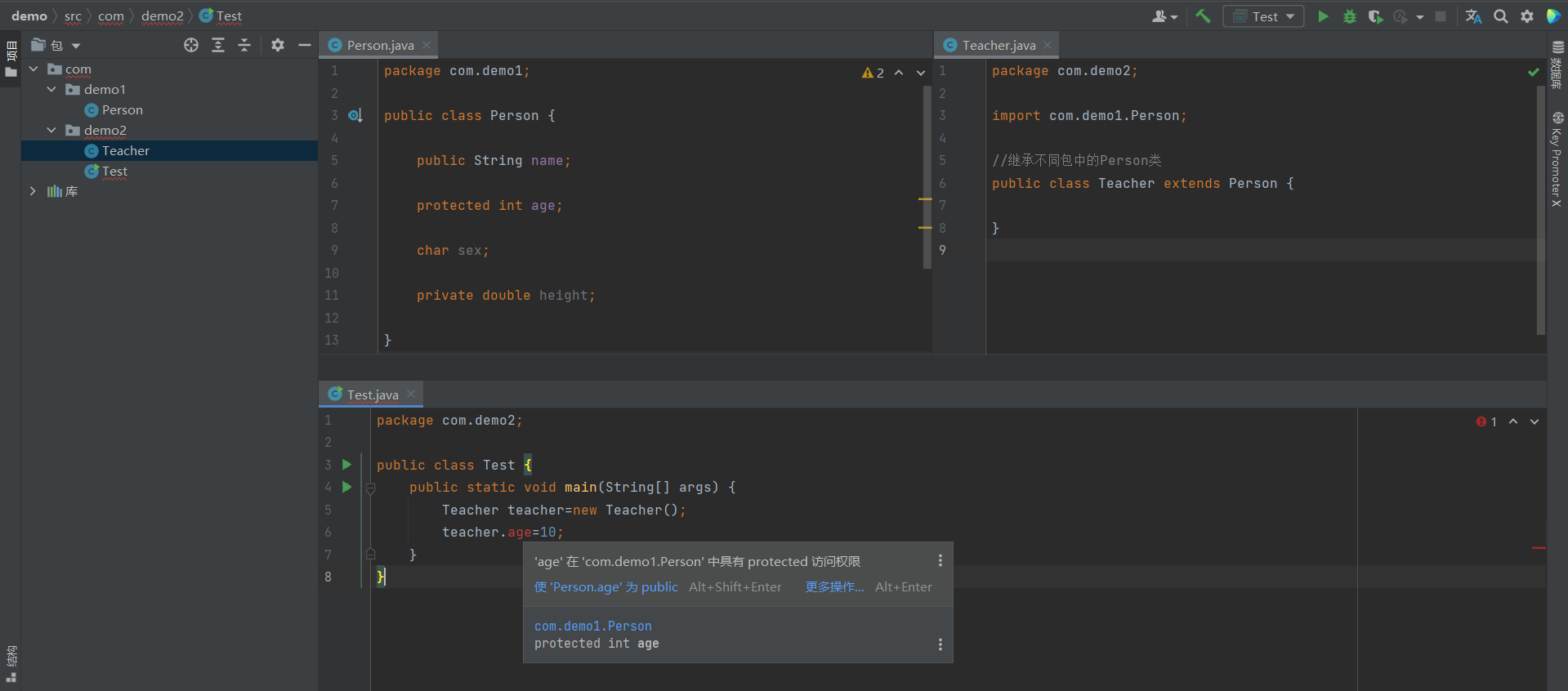Go to previous highlighted problem in Person.java
This screenshot has height=691, width=1568.
coord(899,73)
